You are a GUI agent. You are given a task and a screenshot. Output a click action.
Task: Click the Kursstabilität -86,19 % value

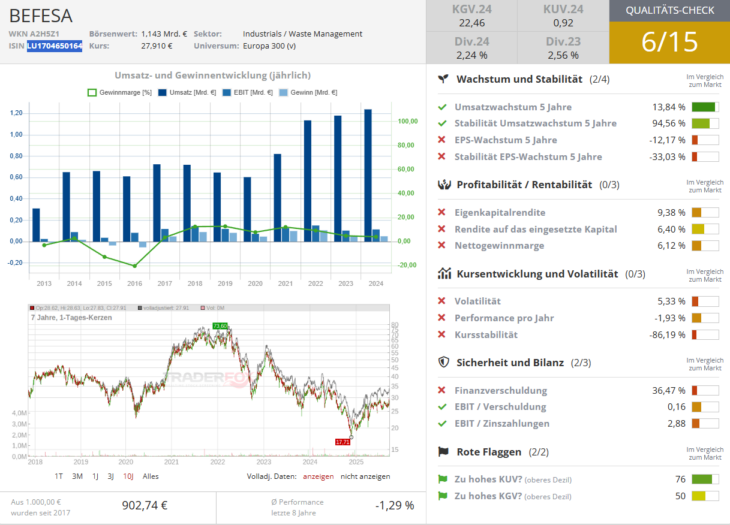point(668,335)
